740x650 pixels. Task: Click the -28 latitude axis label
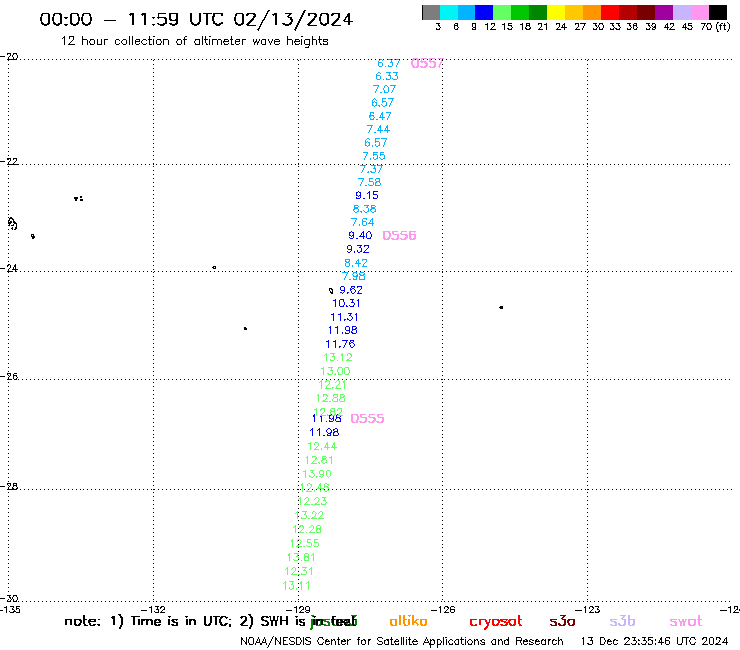[9, 487]
